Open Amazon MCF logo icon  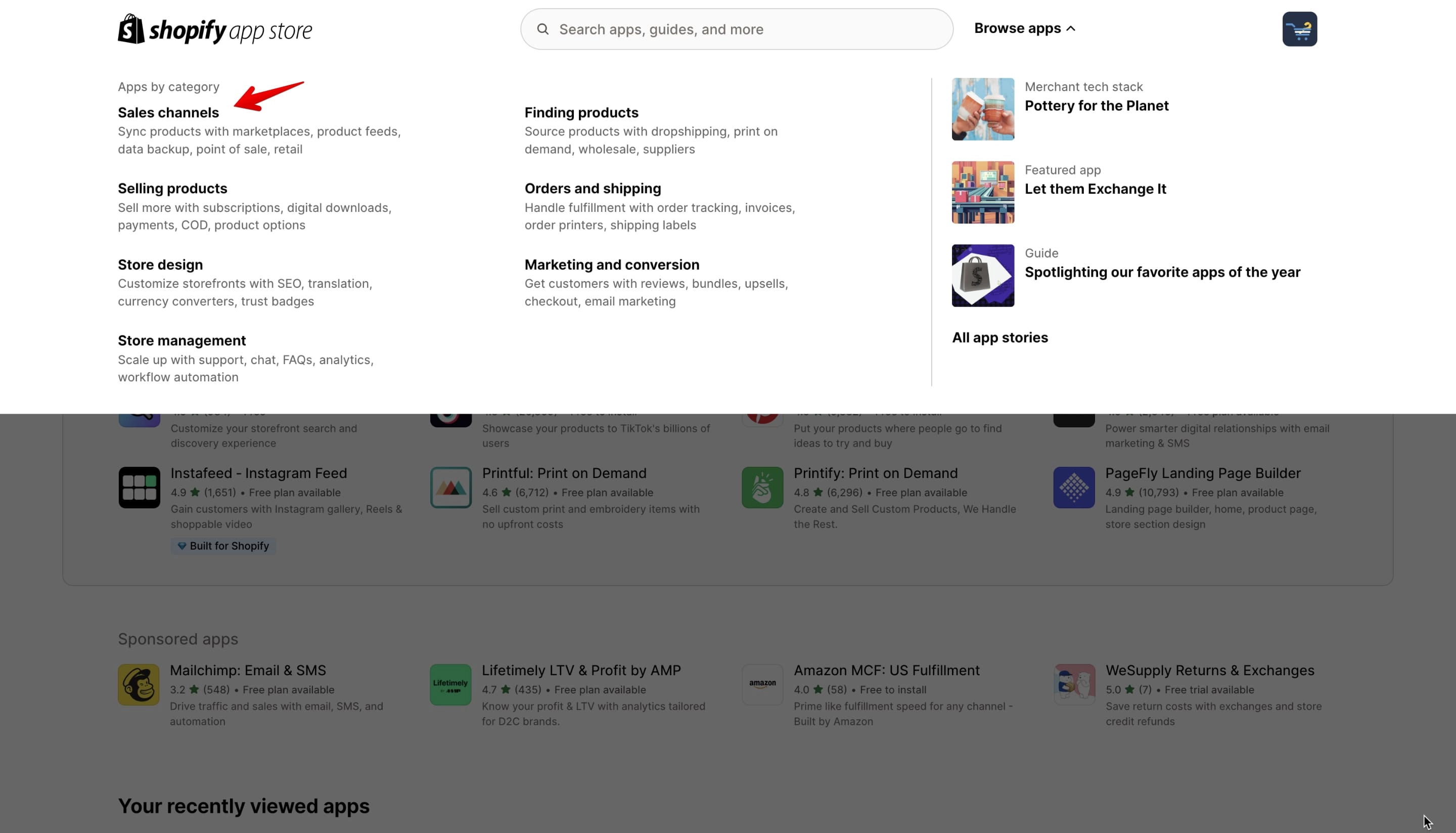click(762, 684)
